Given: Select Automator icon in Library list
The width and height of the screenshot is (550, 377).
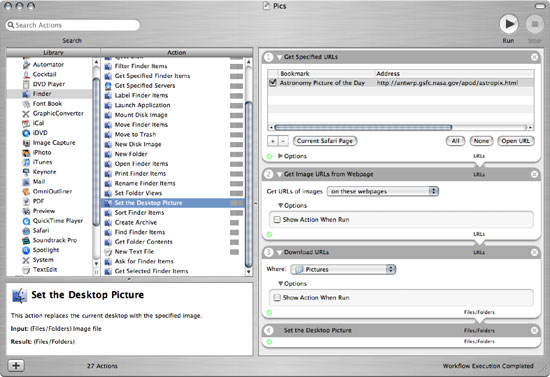Looking at the screenshot, I should (x=26, y=65).
